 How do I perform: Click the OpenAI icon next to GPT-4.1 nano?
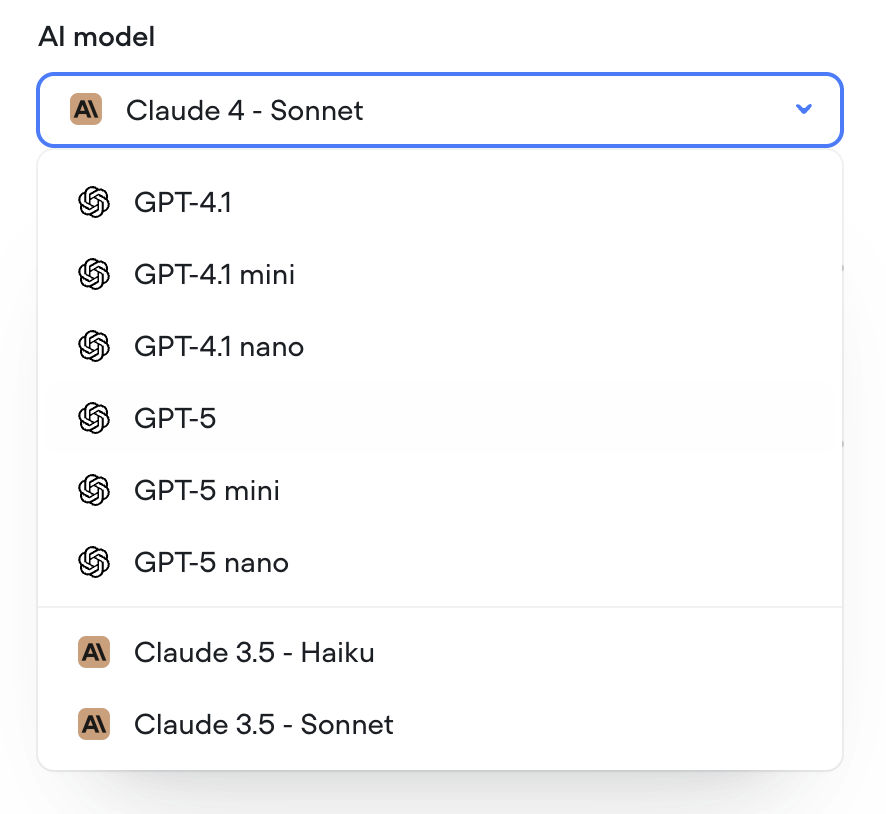click(94, 346)
